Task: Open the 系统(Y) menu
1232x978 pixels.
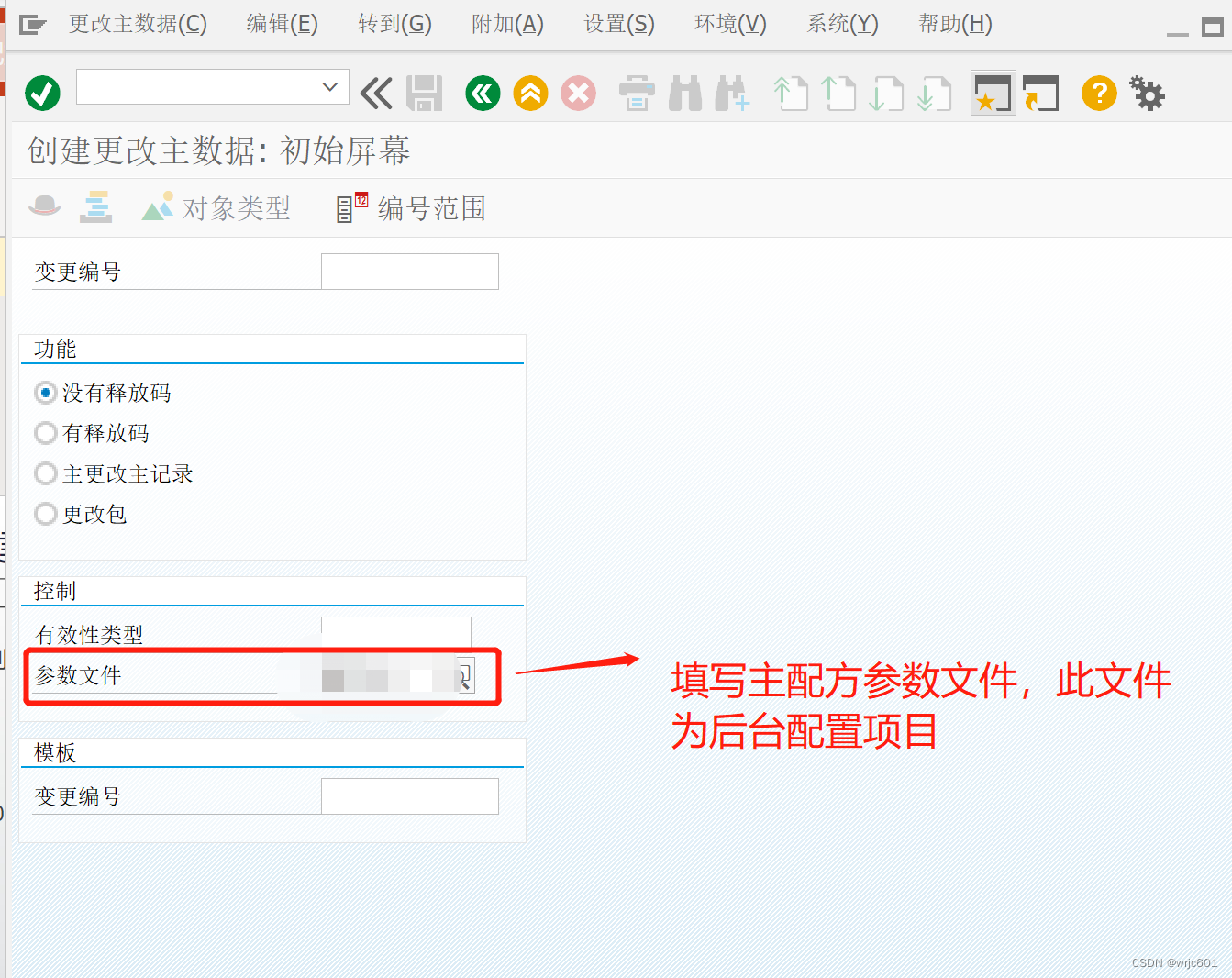Action: tap(842, 24)
